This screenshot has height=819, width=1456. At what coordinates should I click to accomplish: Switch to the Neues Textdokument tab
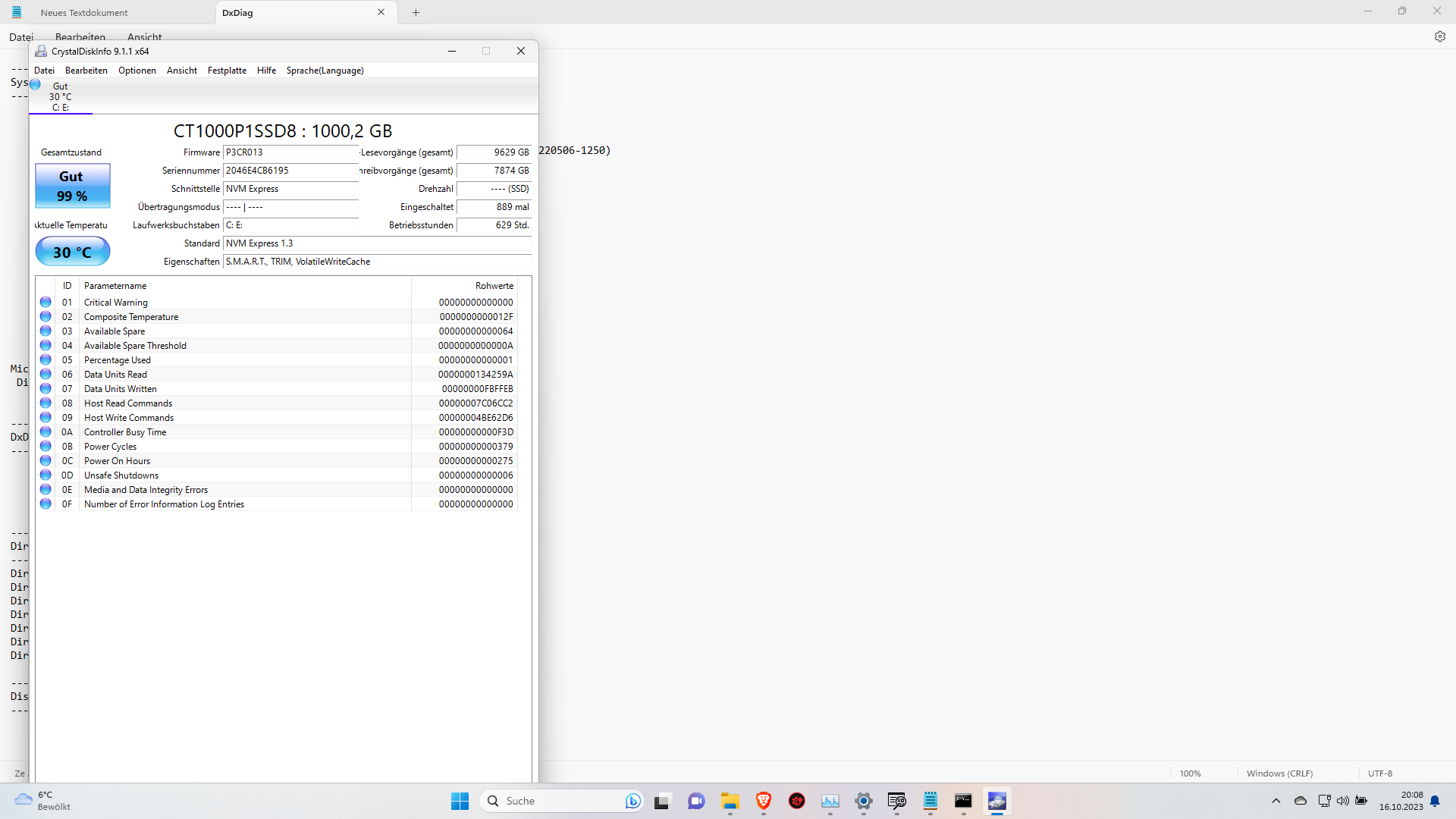84,13
